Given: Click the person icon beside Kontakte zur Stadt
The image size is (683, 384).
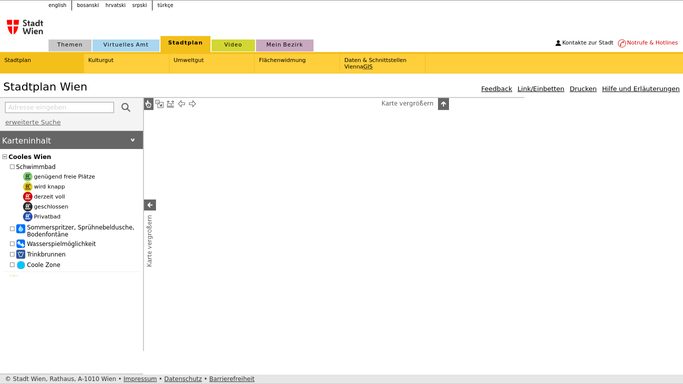Looking at the screenshot, I should click(x=558, y=43).
